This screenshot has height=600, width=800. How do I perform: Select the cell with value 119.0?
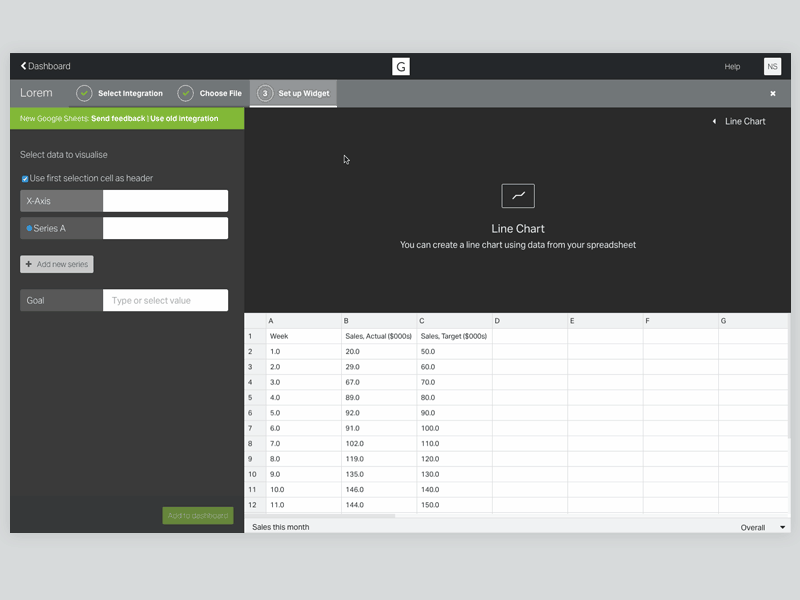coord(379,459)
